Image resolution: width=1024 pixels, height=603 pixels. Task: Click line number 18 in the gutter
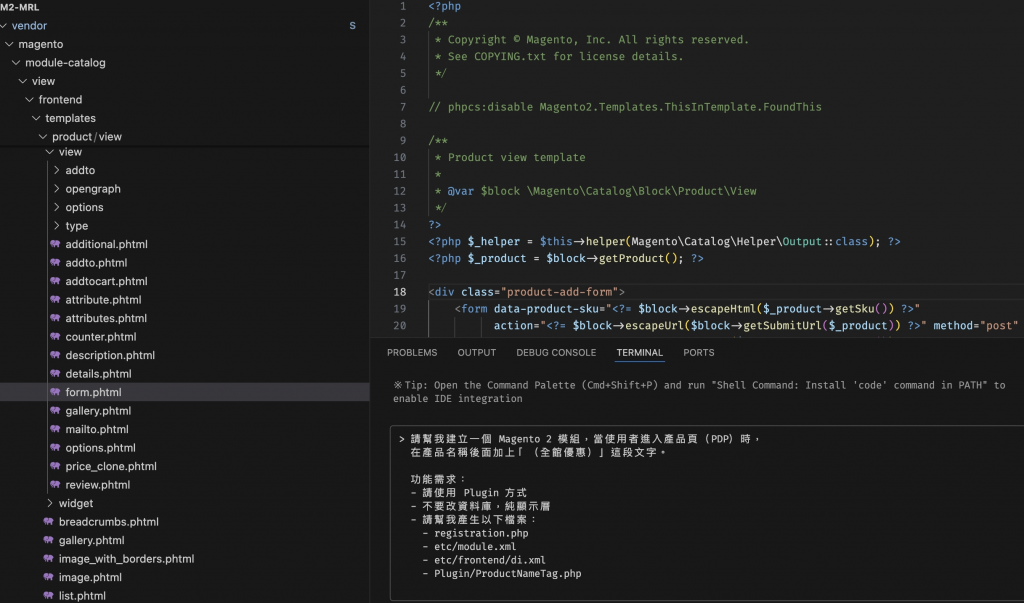point(400,292)
